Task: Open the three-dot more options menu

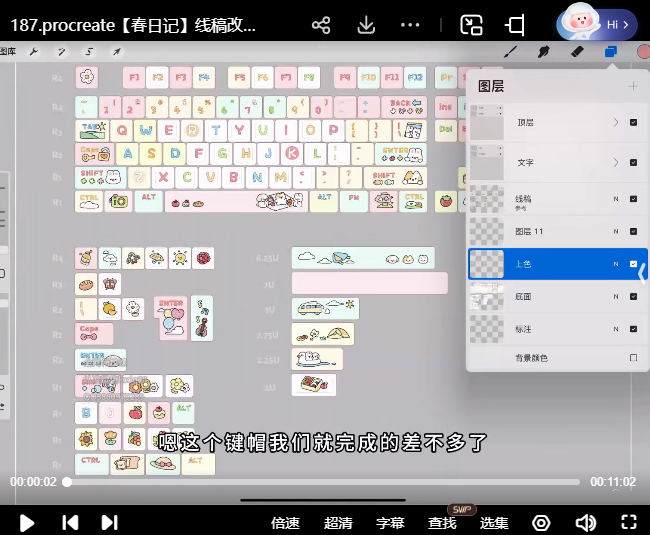Action: tap(411, 25)
